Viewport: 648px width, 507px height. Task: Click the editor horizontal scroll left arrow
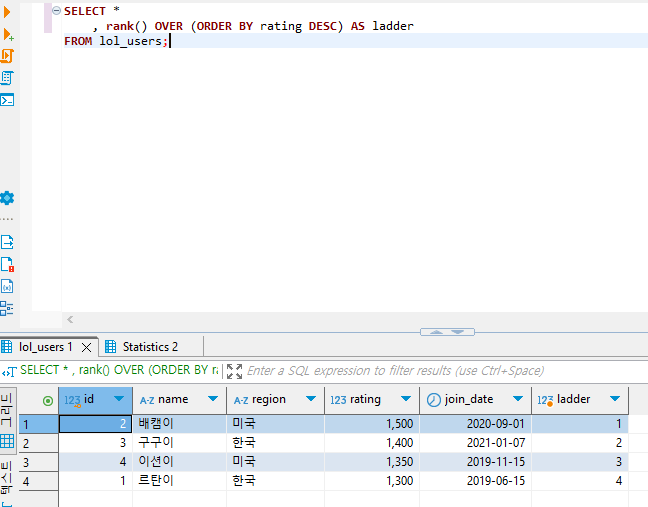[x=70, y=319]
